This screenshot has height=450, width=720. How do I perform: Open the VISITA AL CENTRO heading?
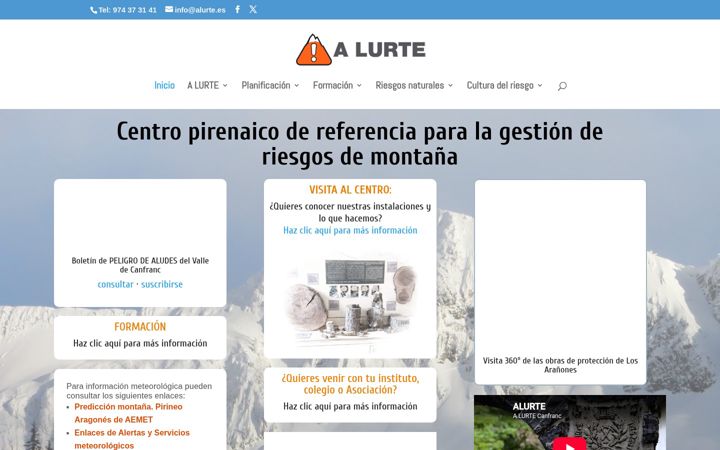coord(350,190)
